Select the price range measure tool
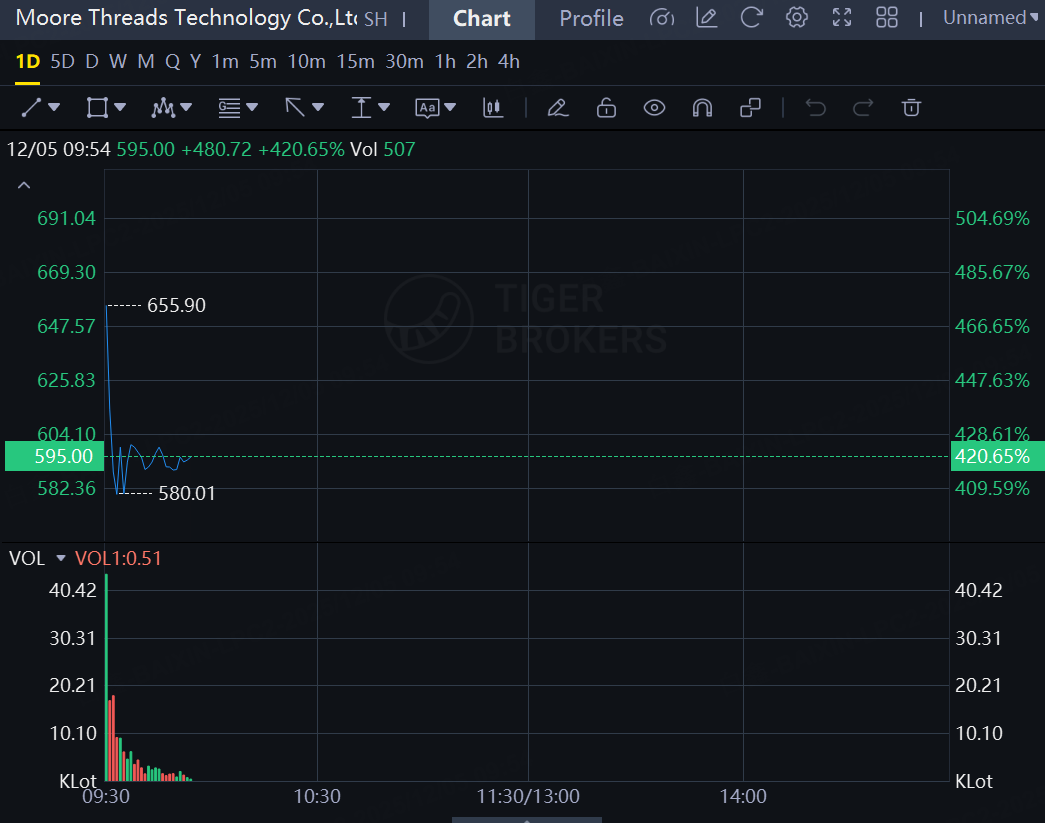The width and height of the screenshot is (1045, 823). click(x=361, y=107)
